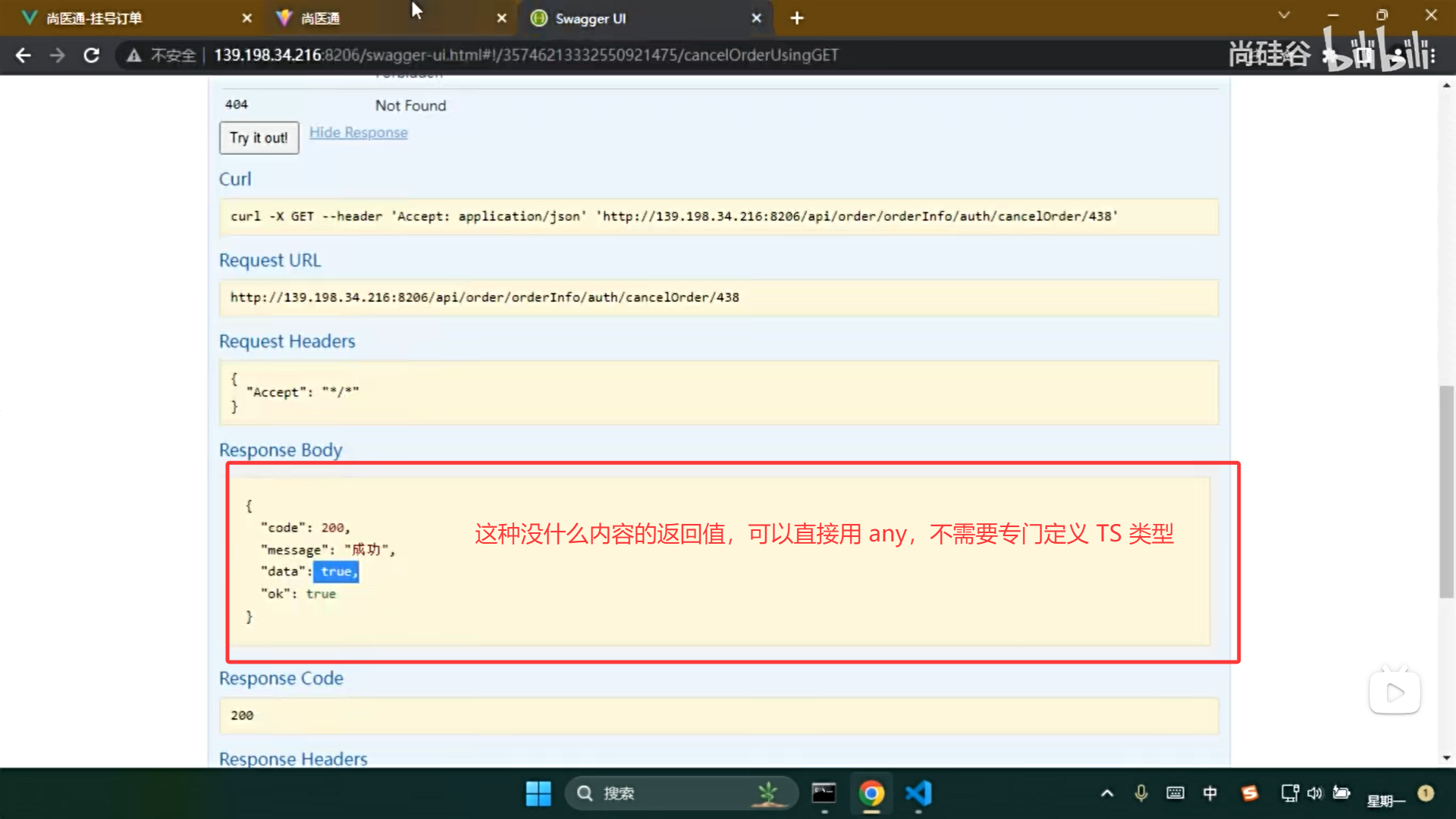Click the Hide Response link
Viewport: 1456px width, 819px height.
pyautogui.click(x=358, y=132)
